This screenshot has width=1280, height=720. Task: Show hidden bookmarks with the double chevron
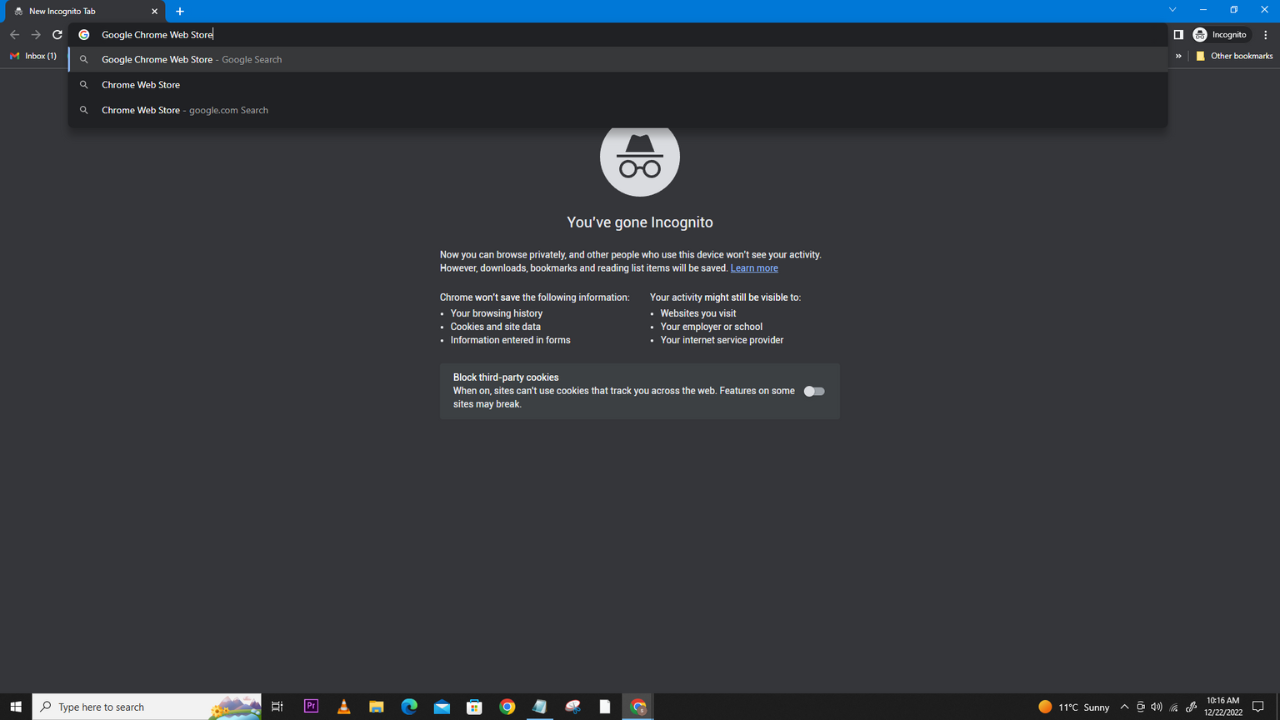pyautogui.click(x=1178, y=56)
